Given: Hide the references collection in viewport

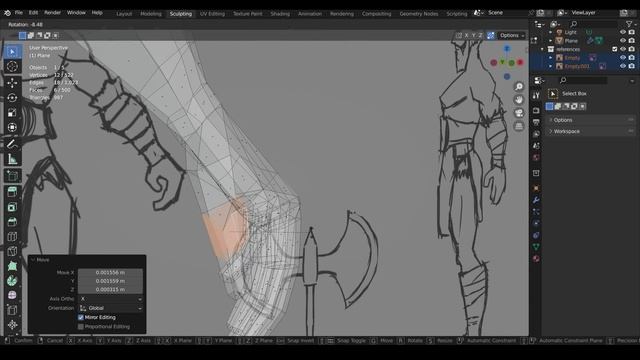Looking at the screenshot, I should pos(623,49).
